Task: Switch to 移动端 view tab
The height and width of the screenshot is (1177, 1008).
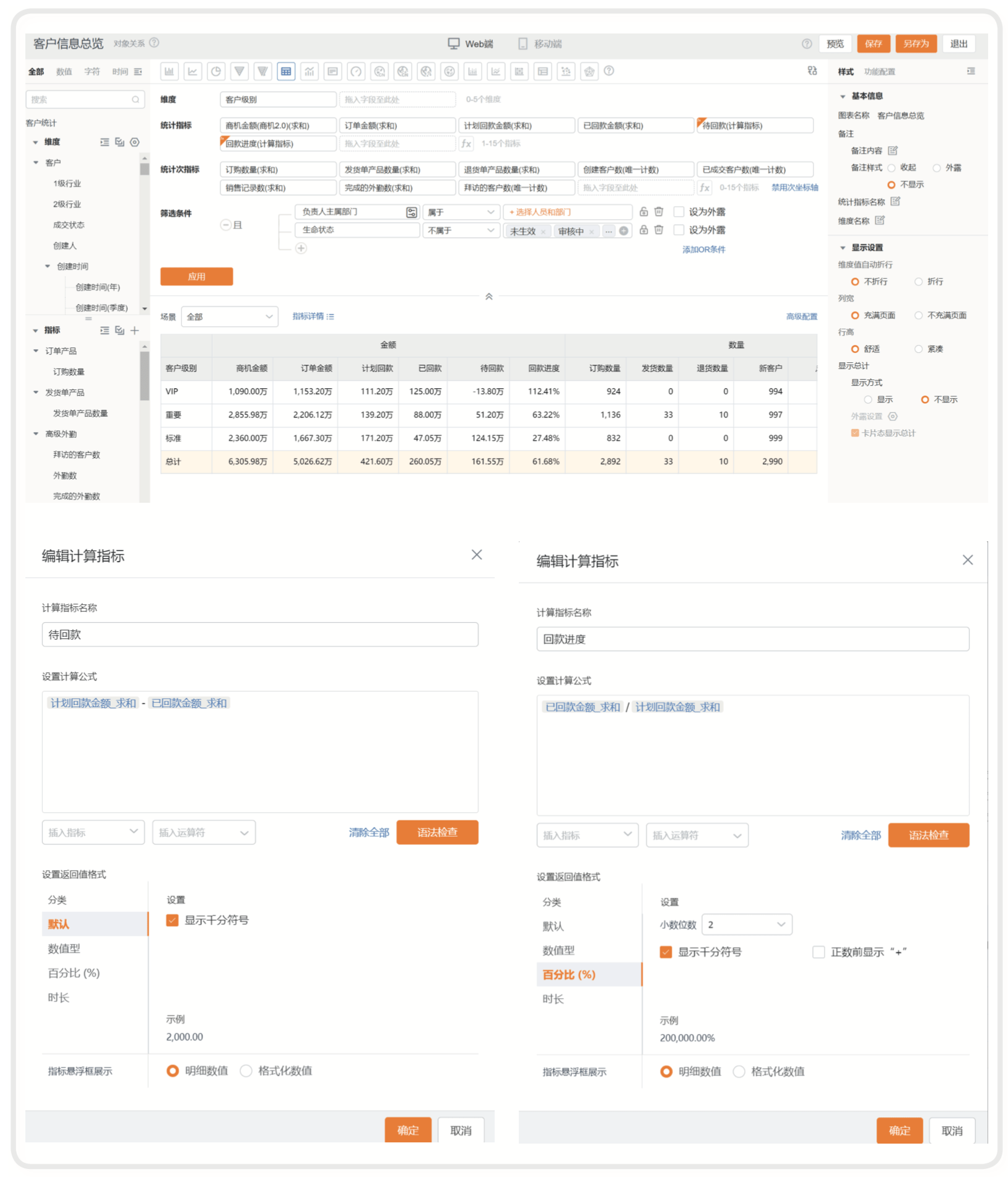Action: [x=540, y=43]
